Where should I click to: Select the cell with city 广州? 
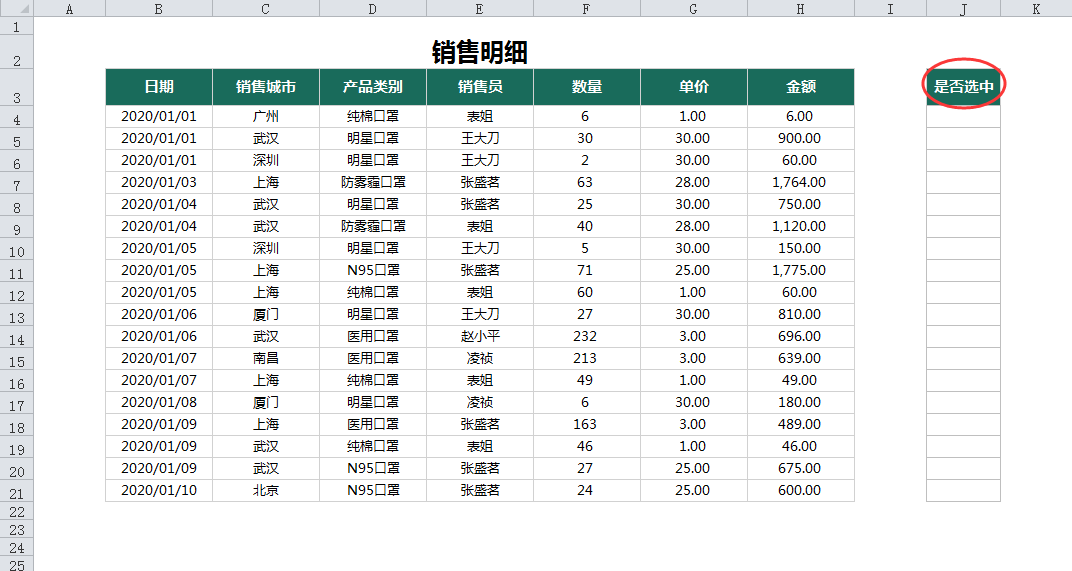tap(266, 116)
